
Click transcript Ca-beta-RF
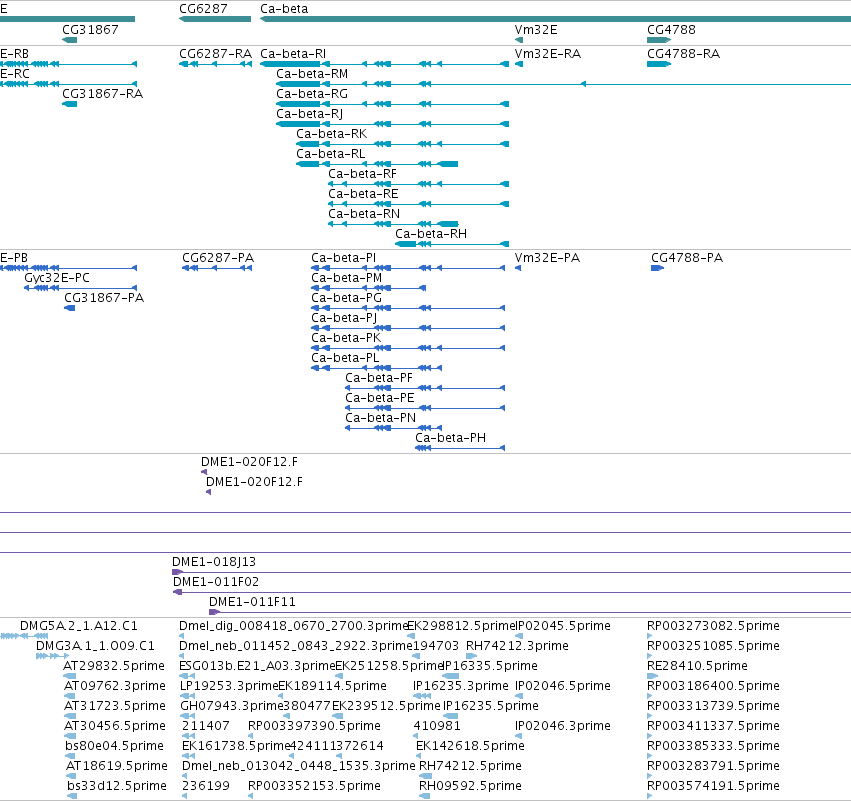[363, 174]
